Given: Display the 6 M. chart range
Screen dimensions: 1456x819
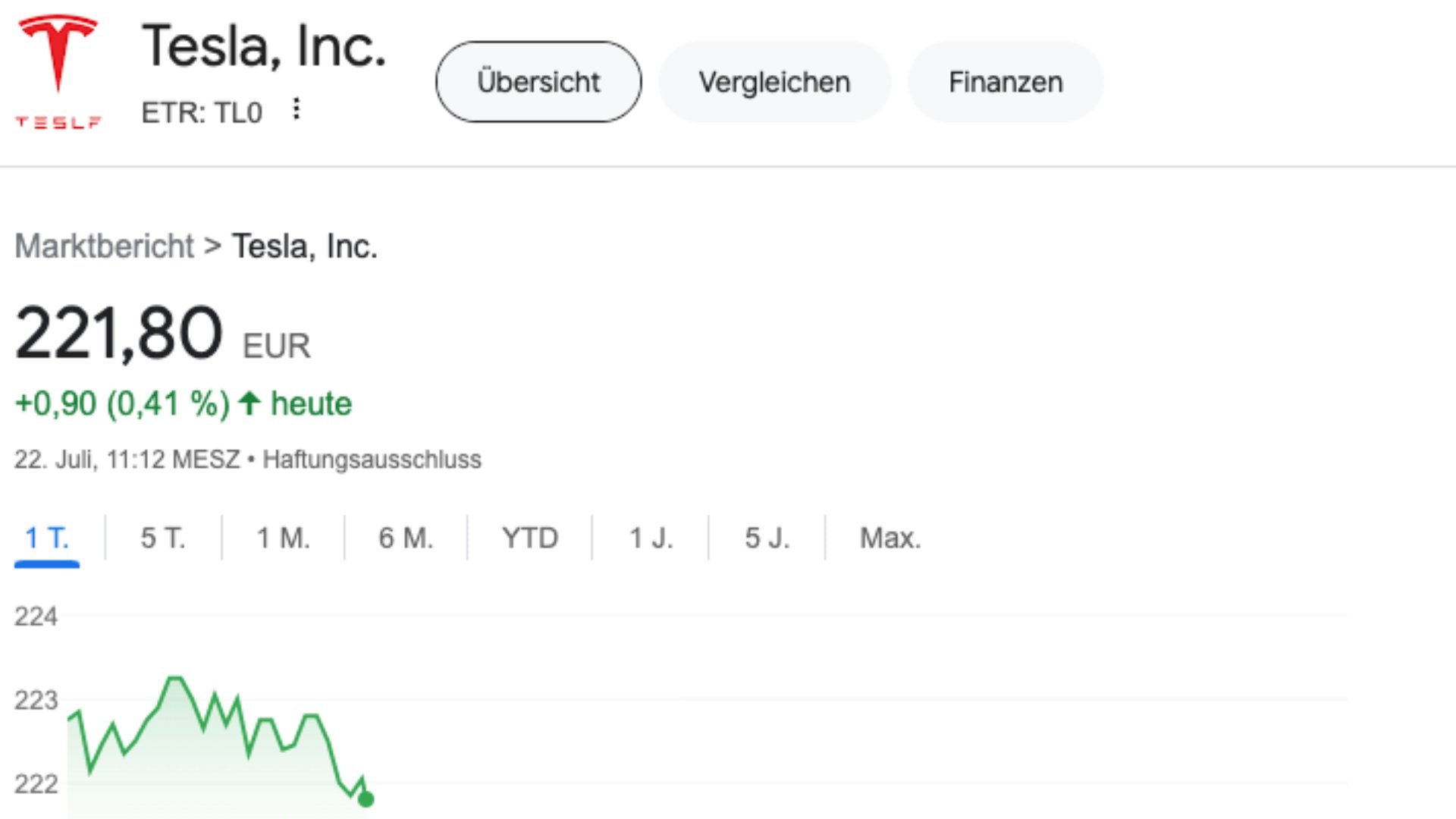Looking at the screenshot, I should pos(406,538).
